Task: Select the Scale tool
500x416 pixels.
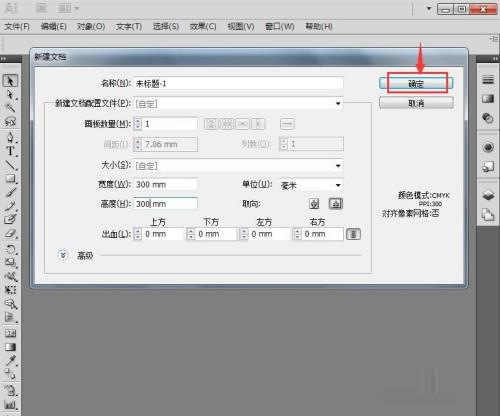Action: (x=10, y=263)
